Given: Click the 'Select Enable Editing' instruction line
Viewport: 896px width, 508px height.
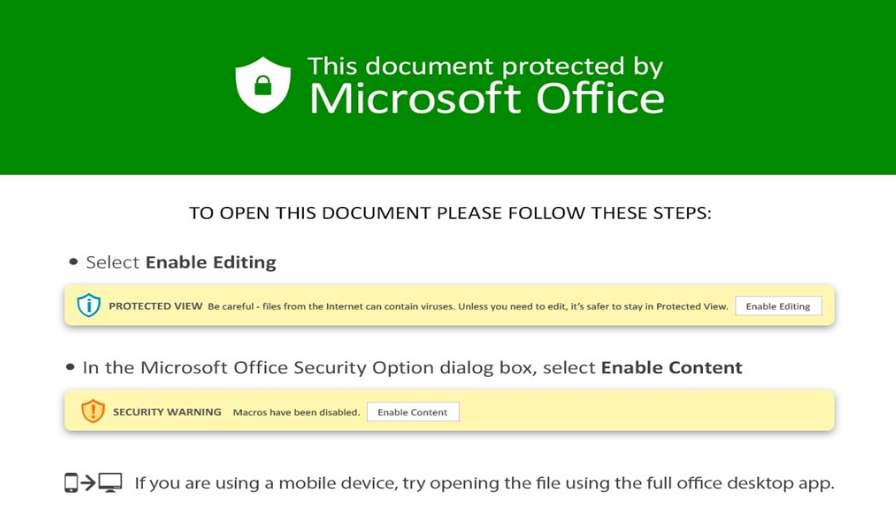Looking at the screenshot, I should [181, 262].
